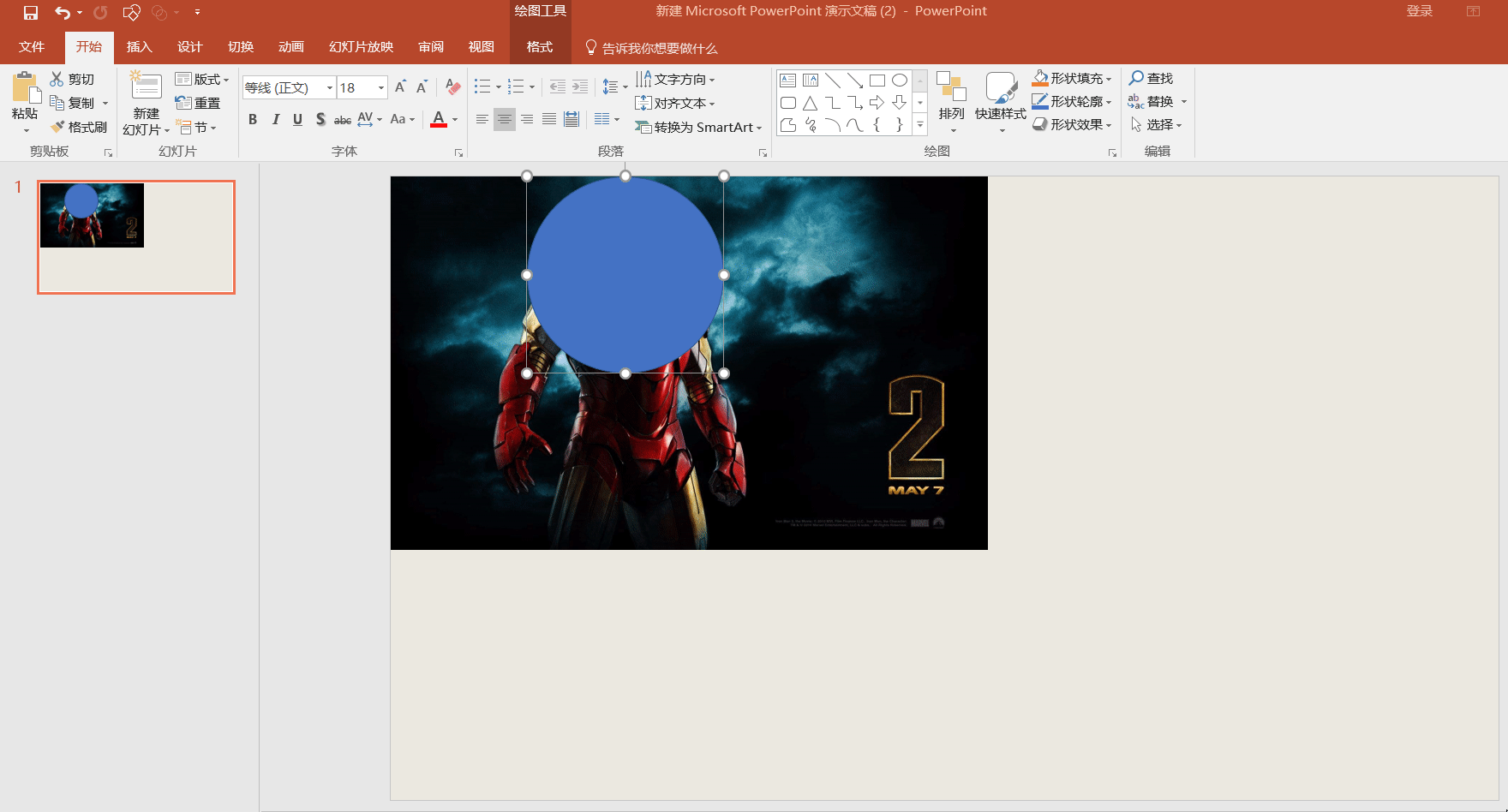The image size is (1508, 812).
Task: Open the font size dropdown showing 18
Action: click(381, 87)
